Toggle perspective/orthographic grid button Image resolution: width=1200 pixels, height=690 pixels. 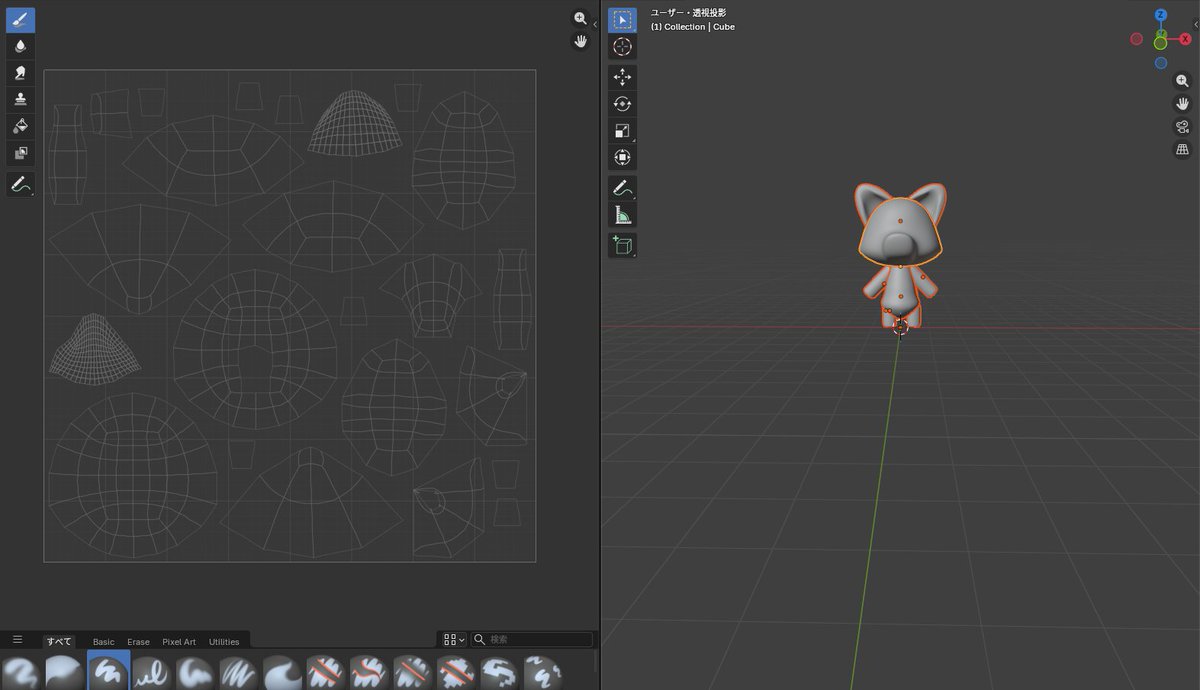click(1182, 150)
